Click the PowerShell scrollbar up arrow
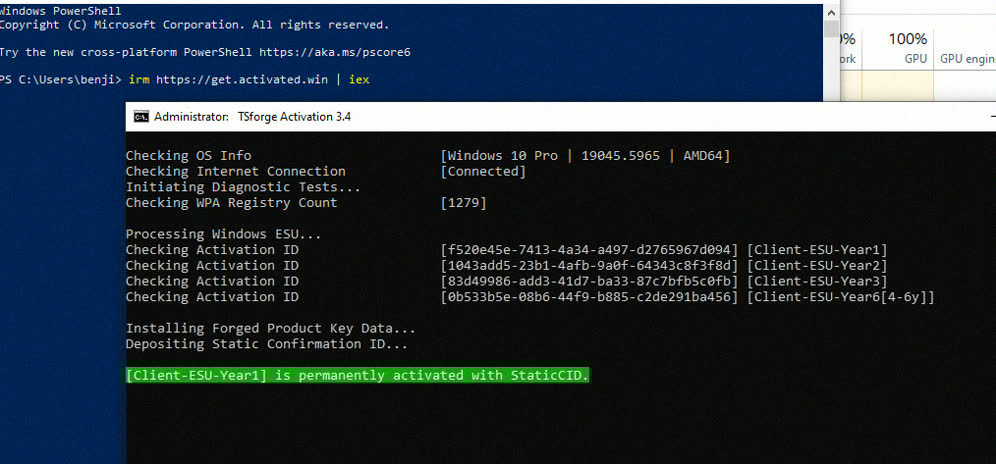996x464 pixels. coord(831,11)
